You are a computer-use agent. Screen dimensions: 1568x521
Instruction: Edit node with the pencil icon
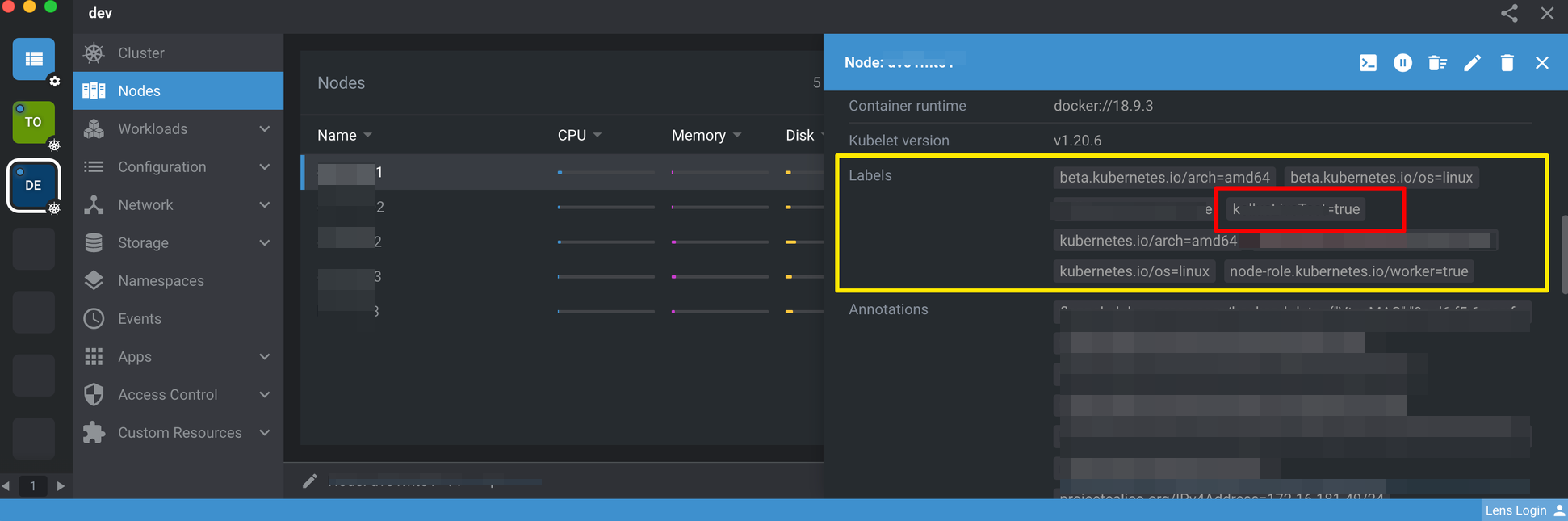[1472, 63]
